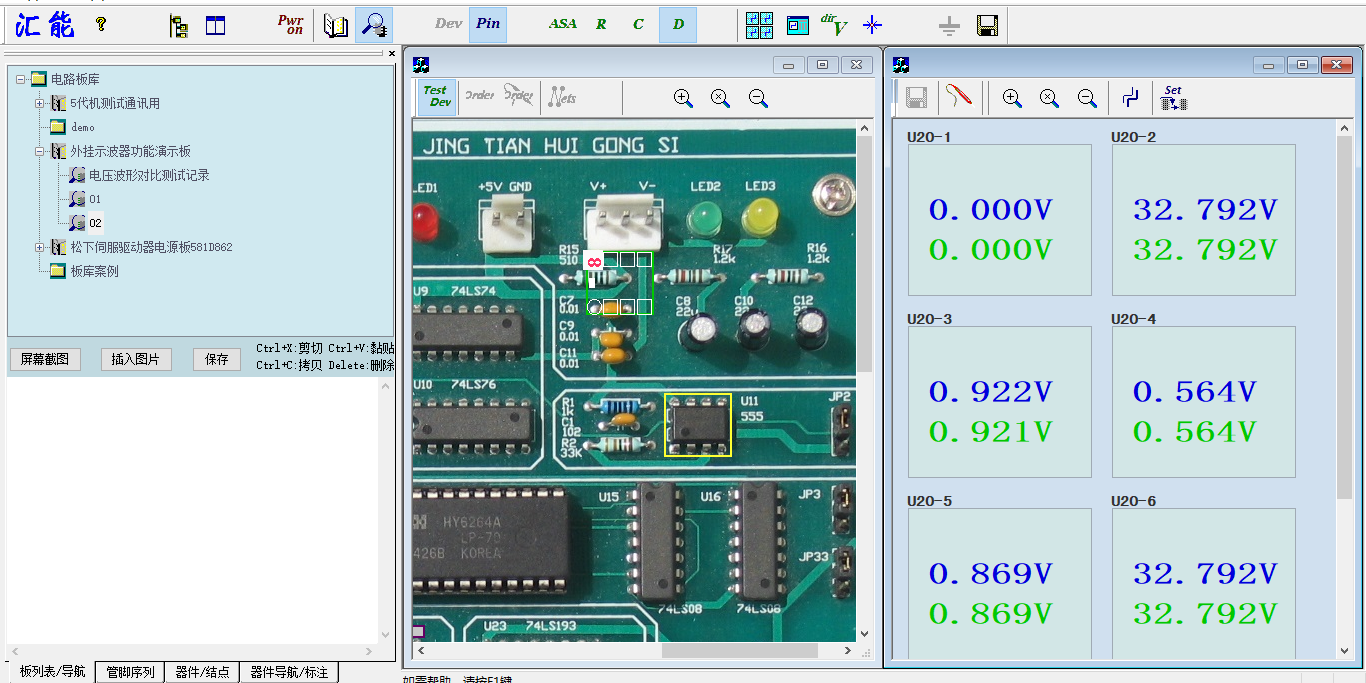
Task: Click board image vertical scrollbar down arrow
Action: point(864,634)
